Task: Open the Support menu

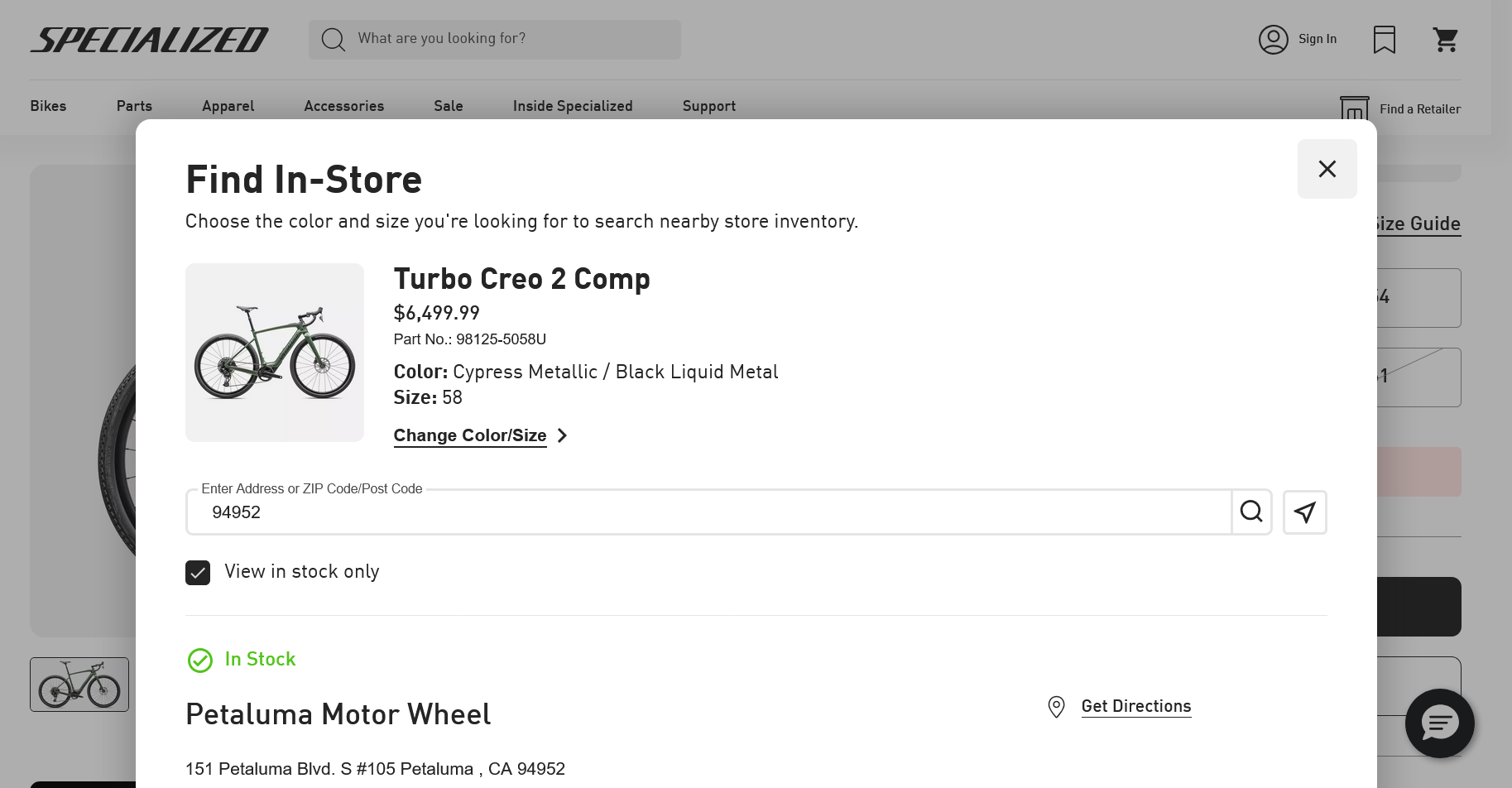Action: (708, 106)
